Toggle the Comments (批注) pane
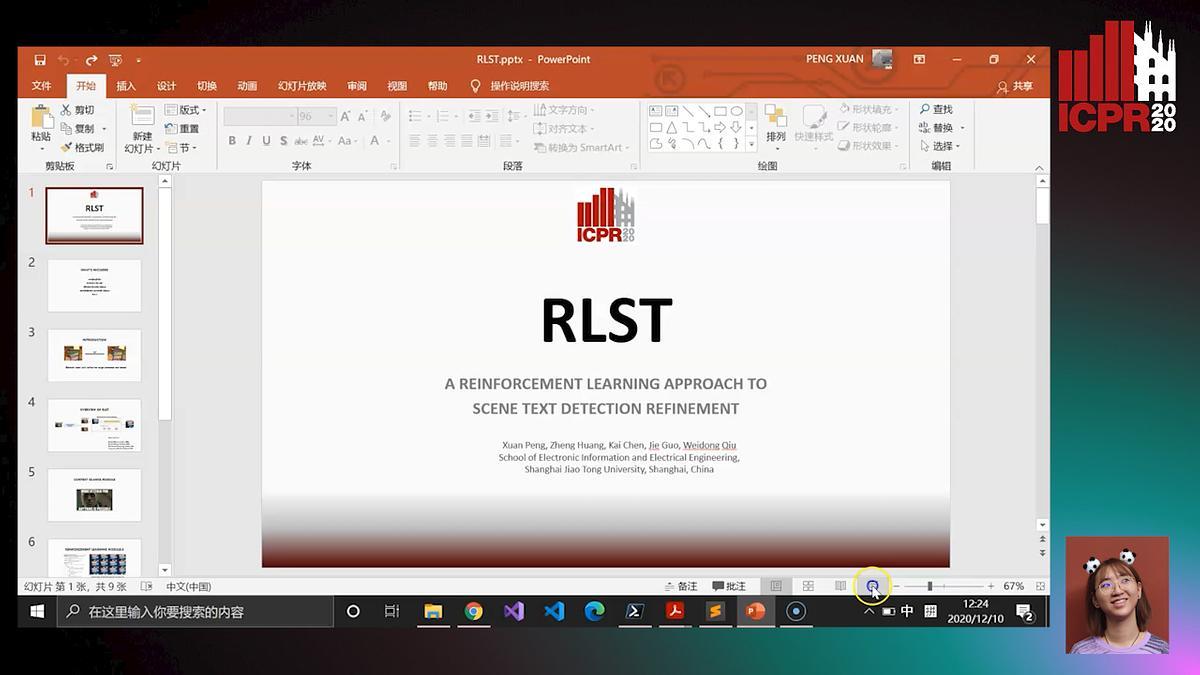This screenshot has height=675, width=1200. (x=729, y=586)
